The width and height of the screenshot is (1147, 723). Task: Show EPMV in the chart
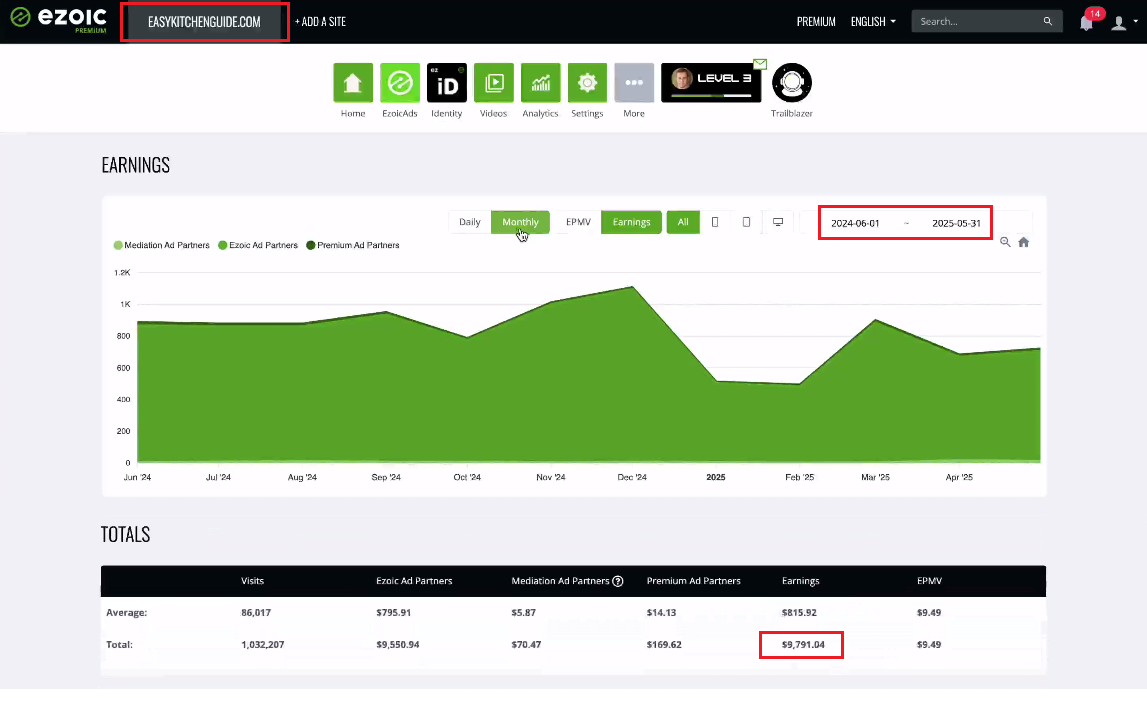point(578,222)
